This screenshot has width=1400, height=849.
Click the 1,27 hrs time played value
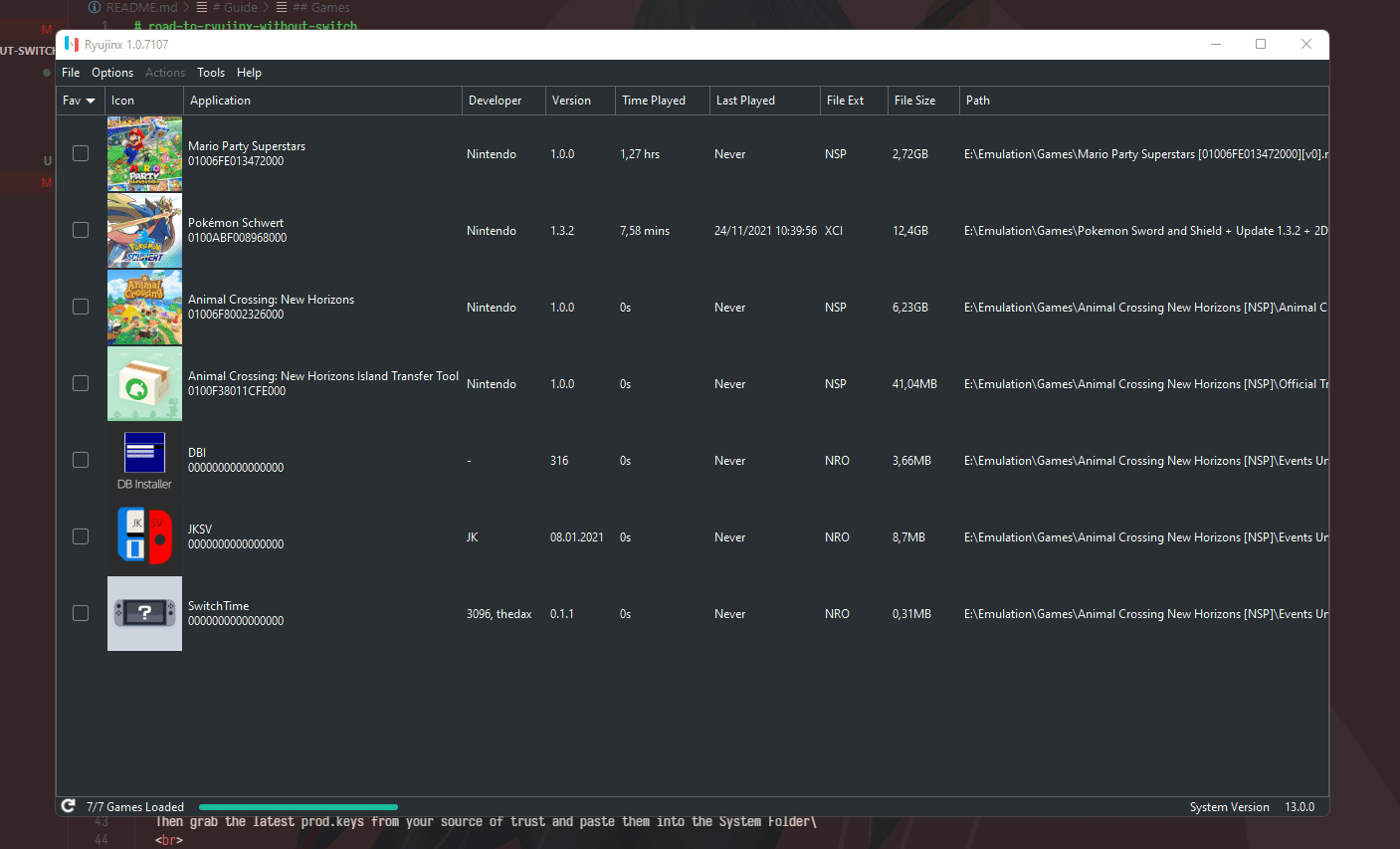pyautogui.click(x=640, y=154)
